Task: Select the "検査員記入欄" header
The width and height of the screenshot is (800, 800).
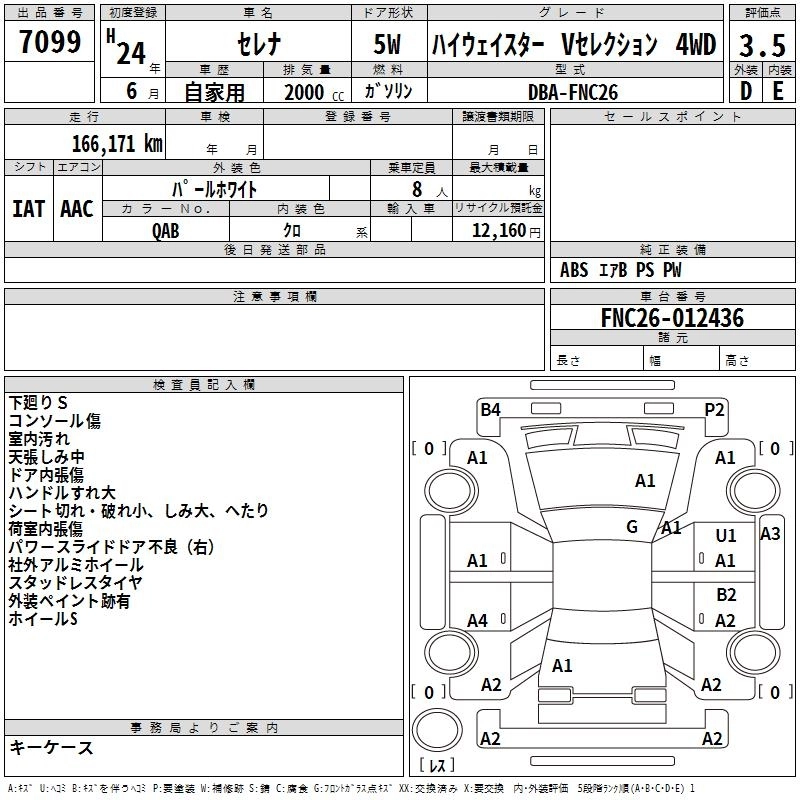Action: click(x=204, y=385)
